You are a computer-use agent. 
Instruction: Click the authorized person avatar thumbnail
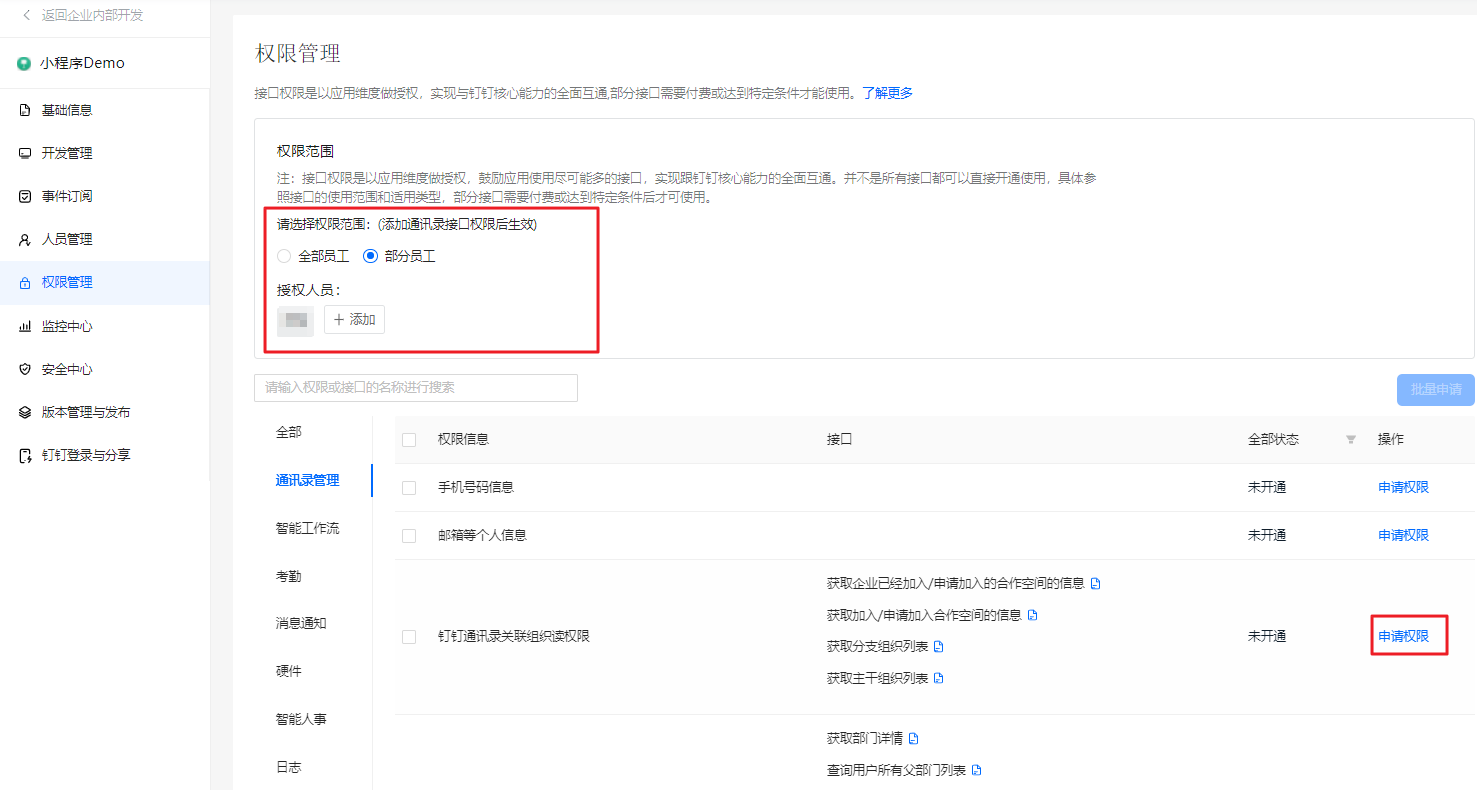[x=295, y=321]
